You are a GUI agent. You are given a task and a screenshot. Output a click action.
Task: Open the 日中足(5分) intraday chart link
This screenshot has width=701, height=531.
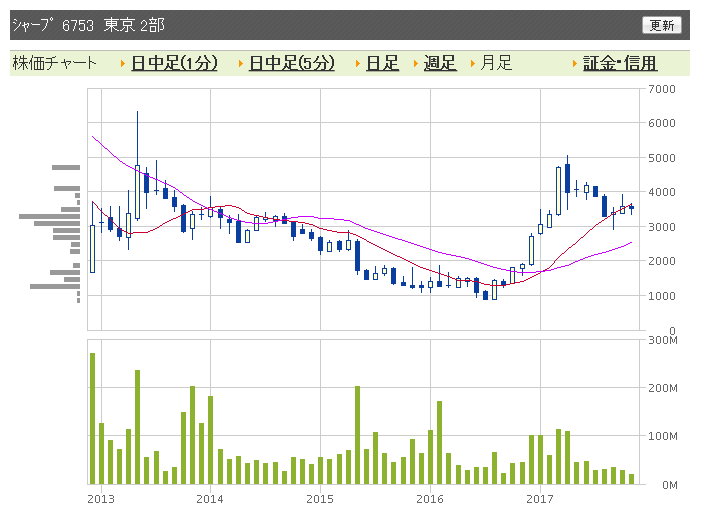[291, 63]
